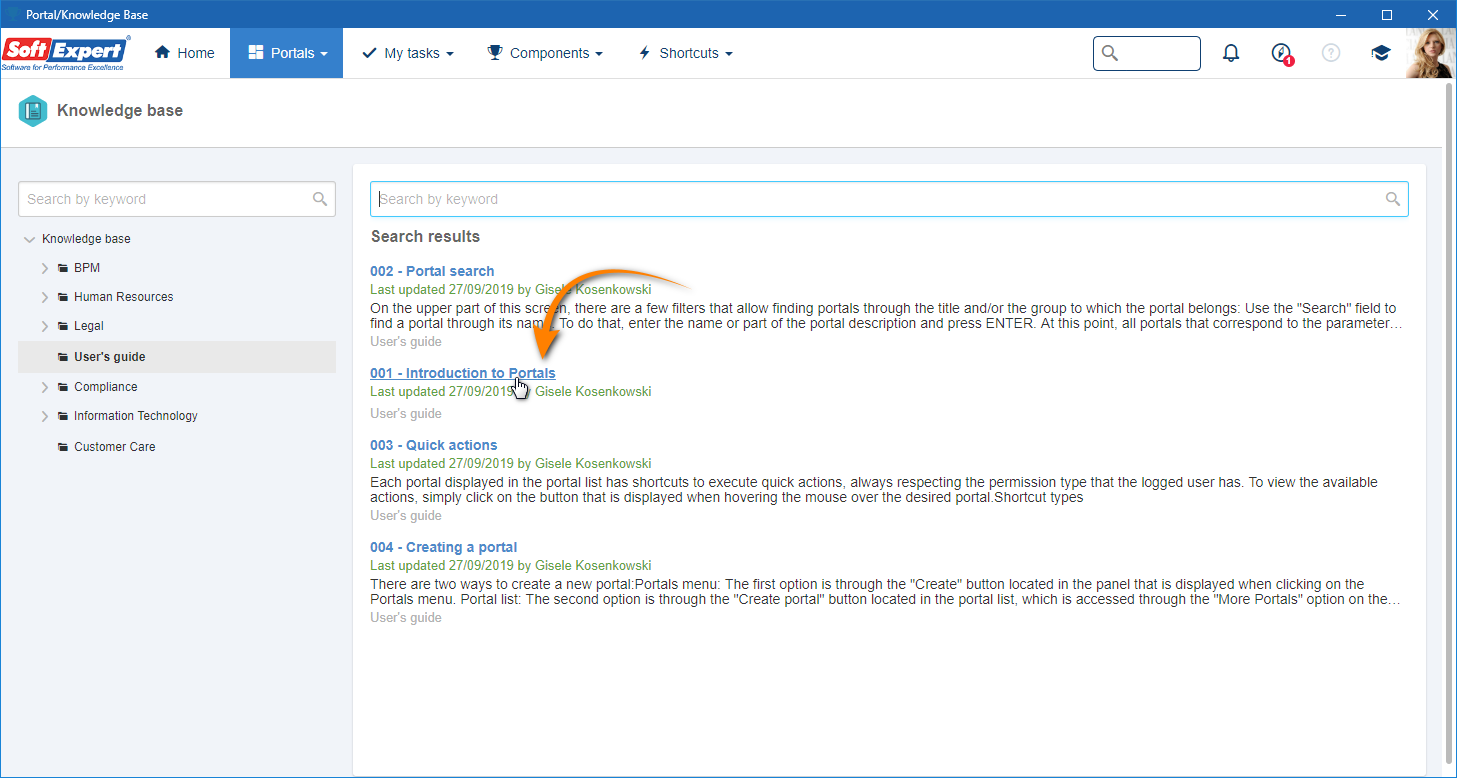Click the Information Technology folder icon
Screen dimensions: 1457x778
click(x=63, y=416)
